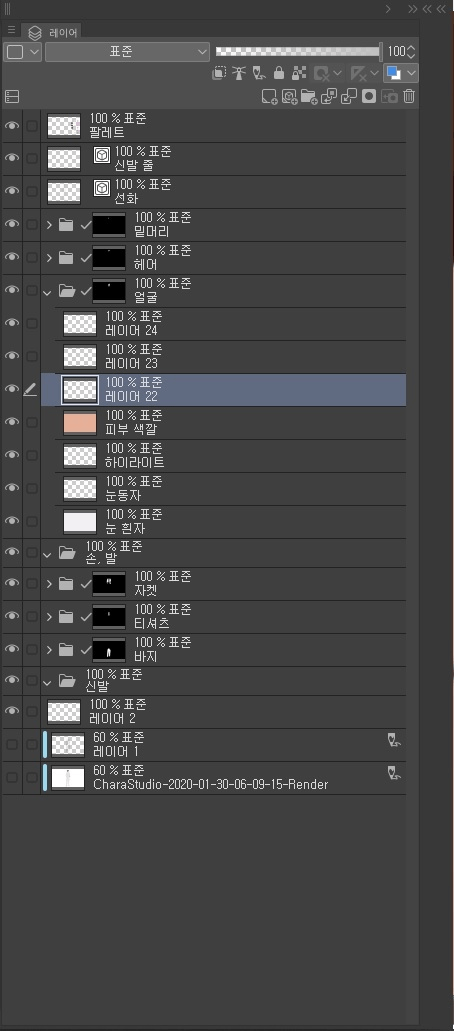The width and height of the screenshot is (454, 1031).
Task: Set as draft layer icon in toolbar
Action: click(x=259, y=73)
